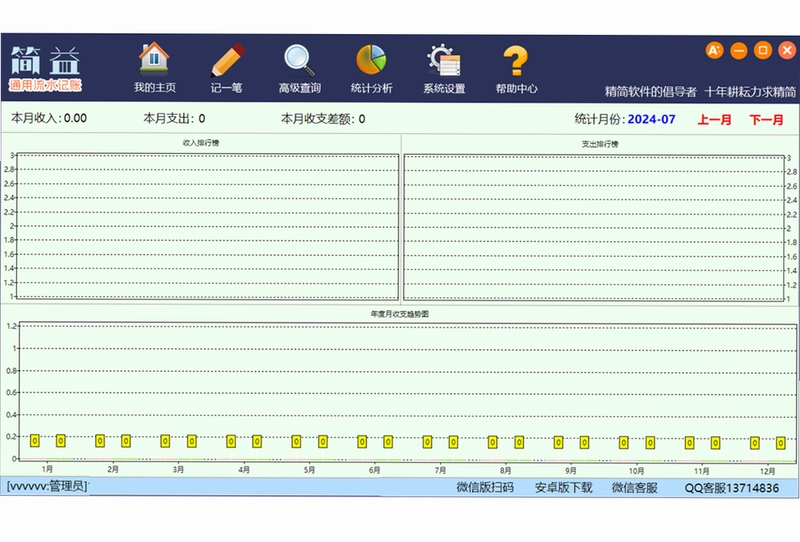Click the 10月 axis label in trend chart

pyautogui.click(x=636, y=471)
